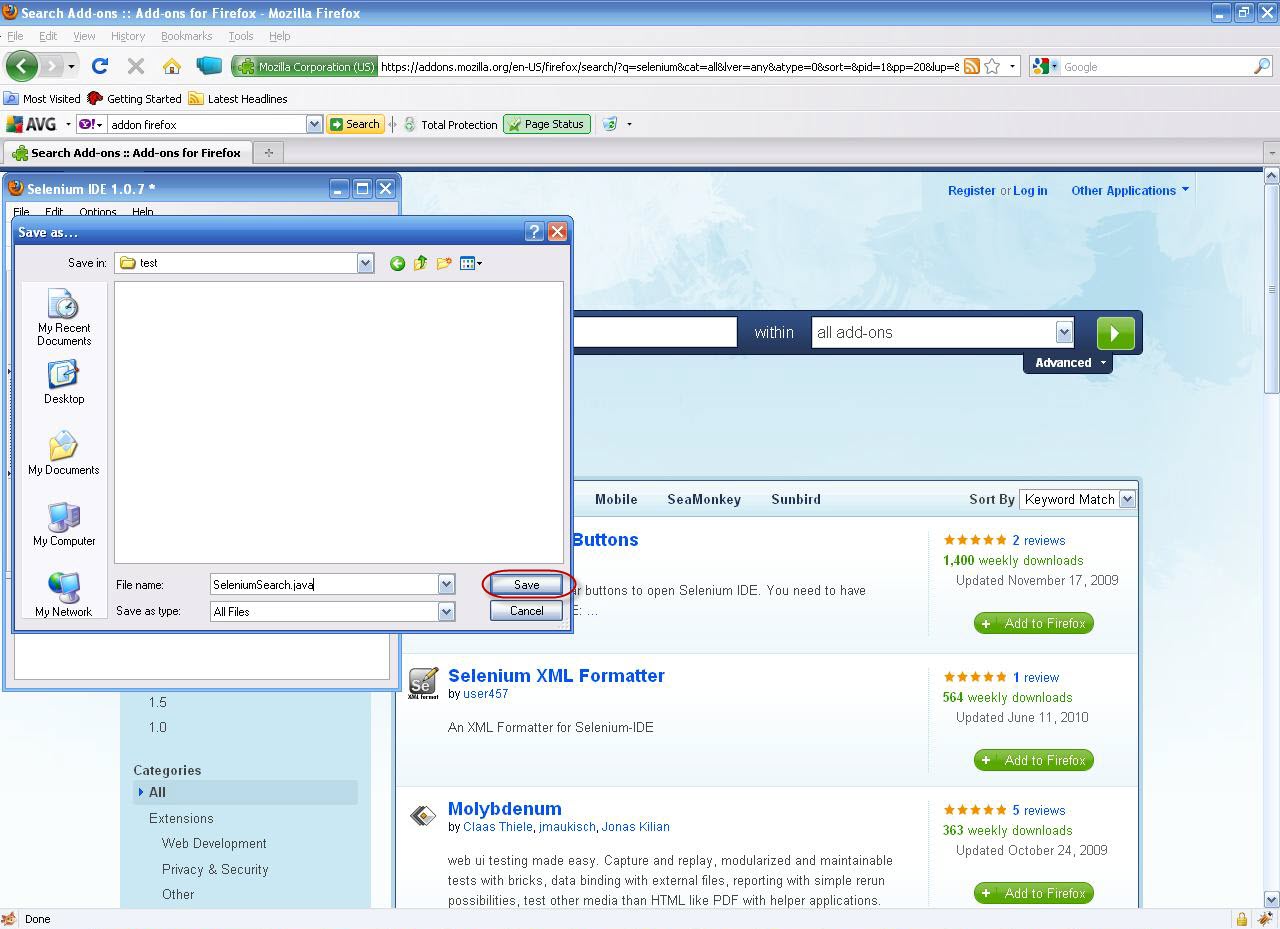Reload the current Firefox page

tap(100, 66)
